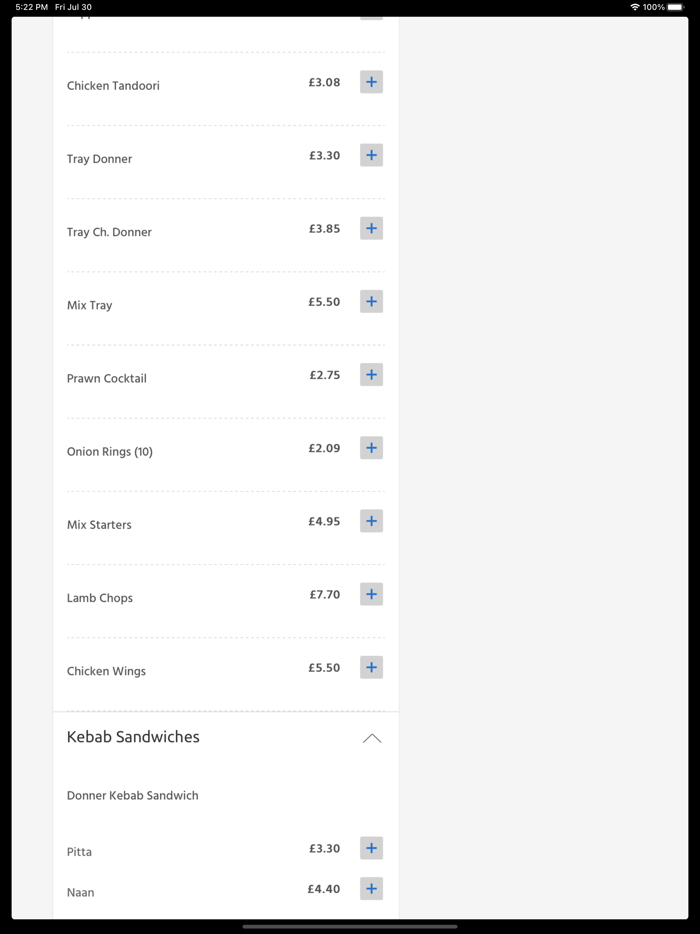Tap the battery indicator in status bar
Image resolution: width=700 pixels, height=934 pixels.
[675, 7]
